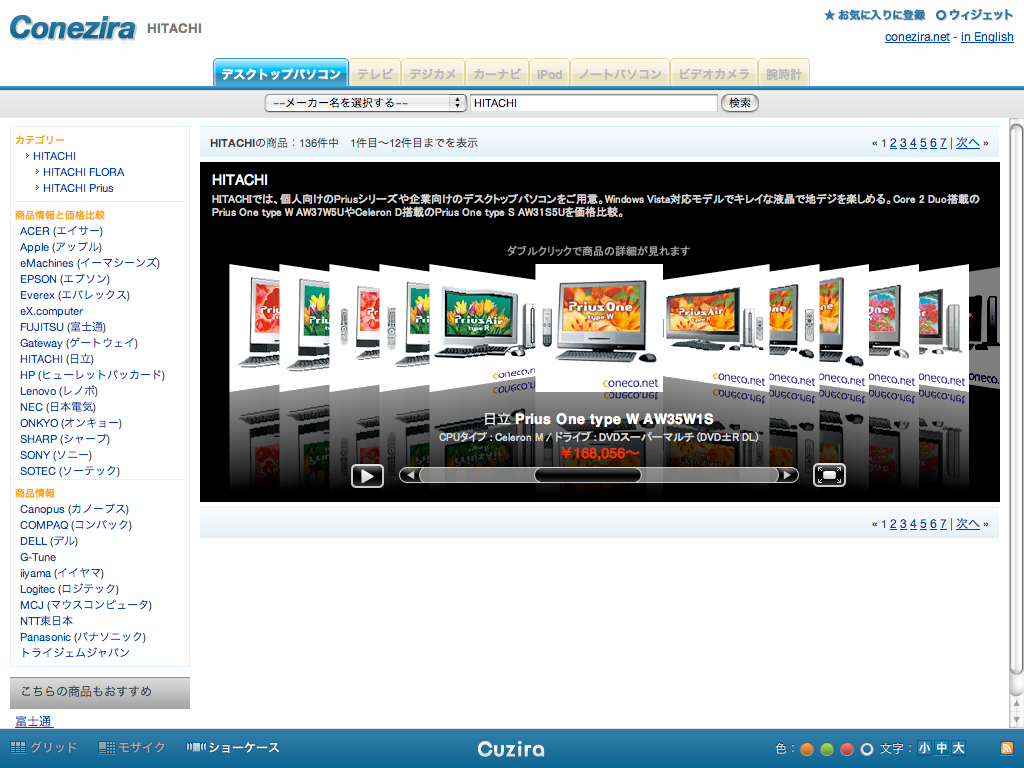
Task: Switch to showcase view (ショーケース)
Action: pyautogui.click(x=233, y=748)
